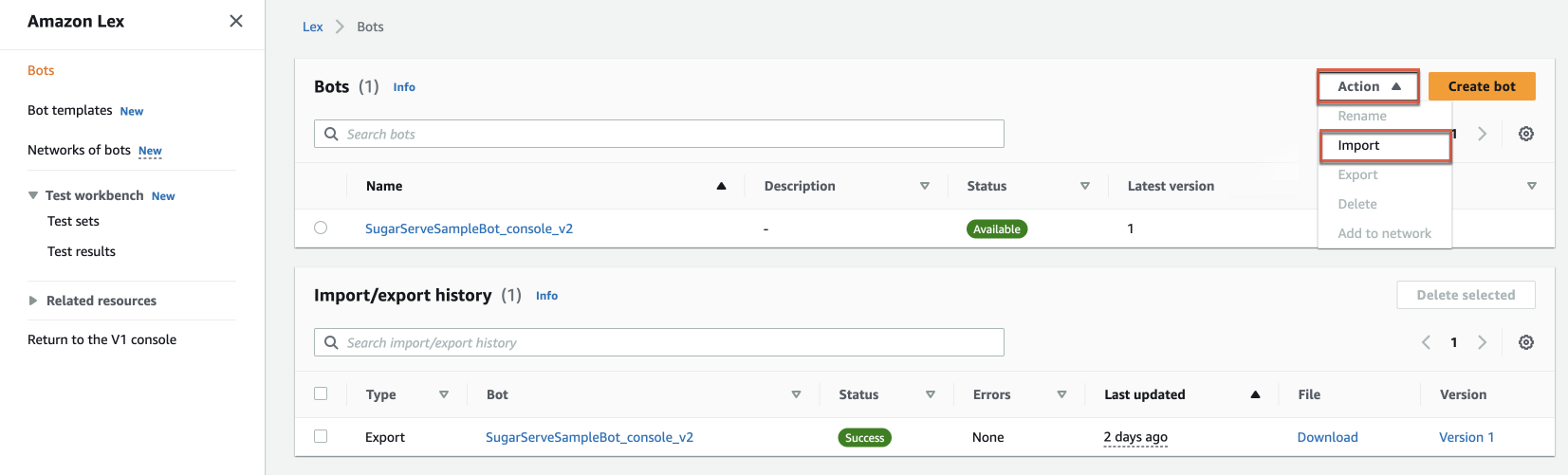Open Bot templates in the sidebar

pyautogui.click(x=70, y=110)
